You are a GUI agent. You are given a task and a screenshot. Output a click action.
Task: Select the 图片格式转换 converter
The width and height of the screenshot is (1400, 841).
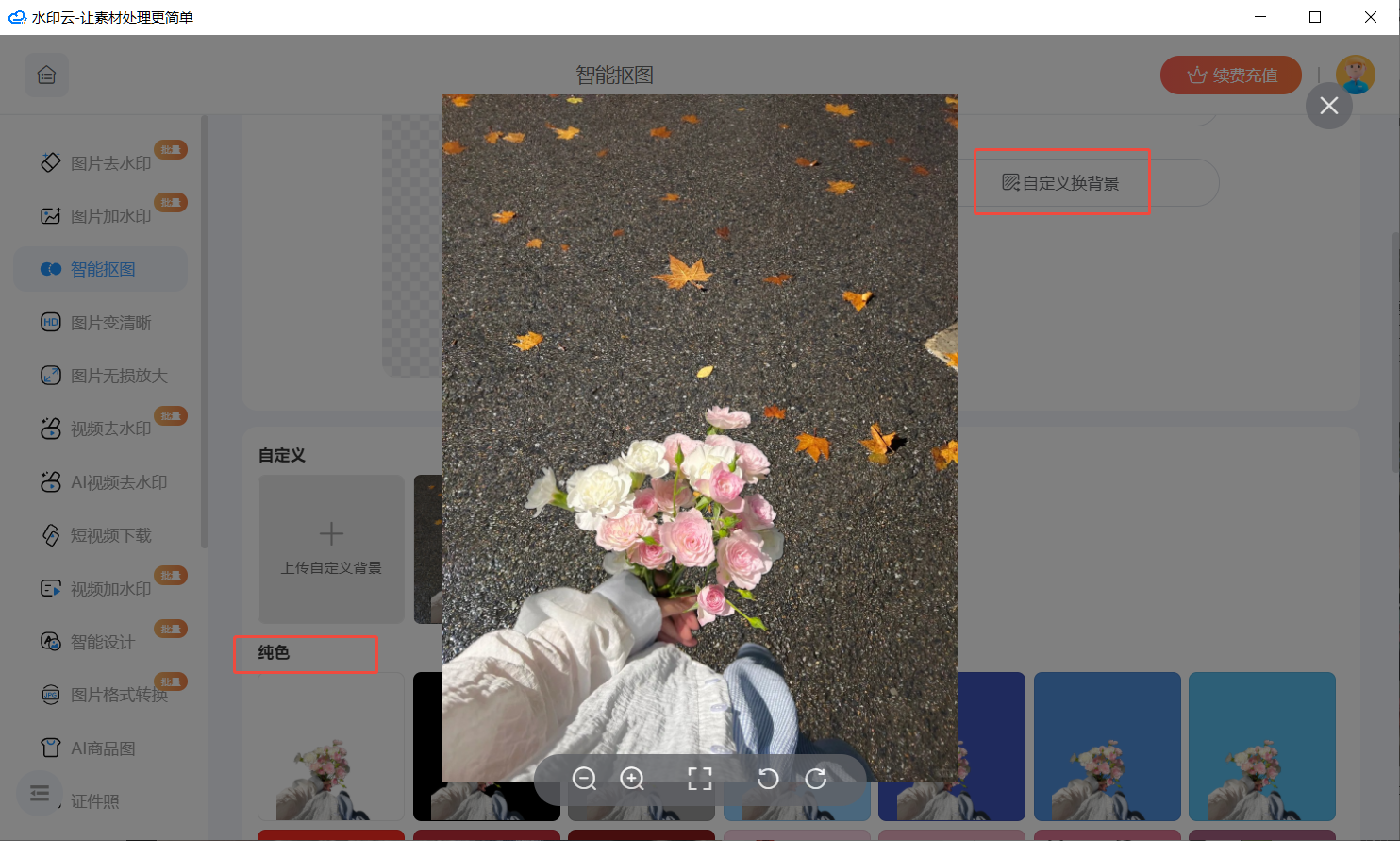point(99,694)
